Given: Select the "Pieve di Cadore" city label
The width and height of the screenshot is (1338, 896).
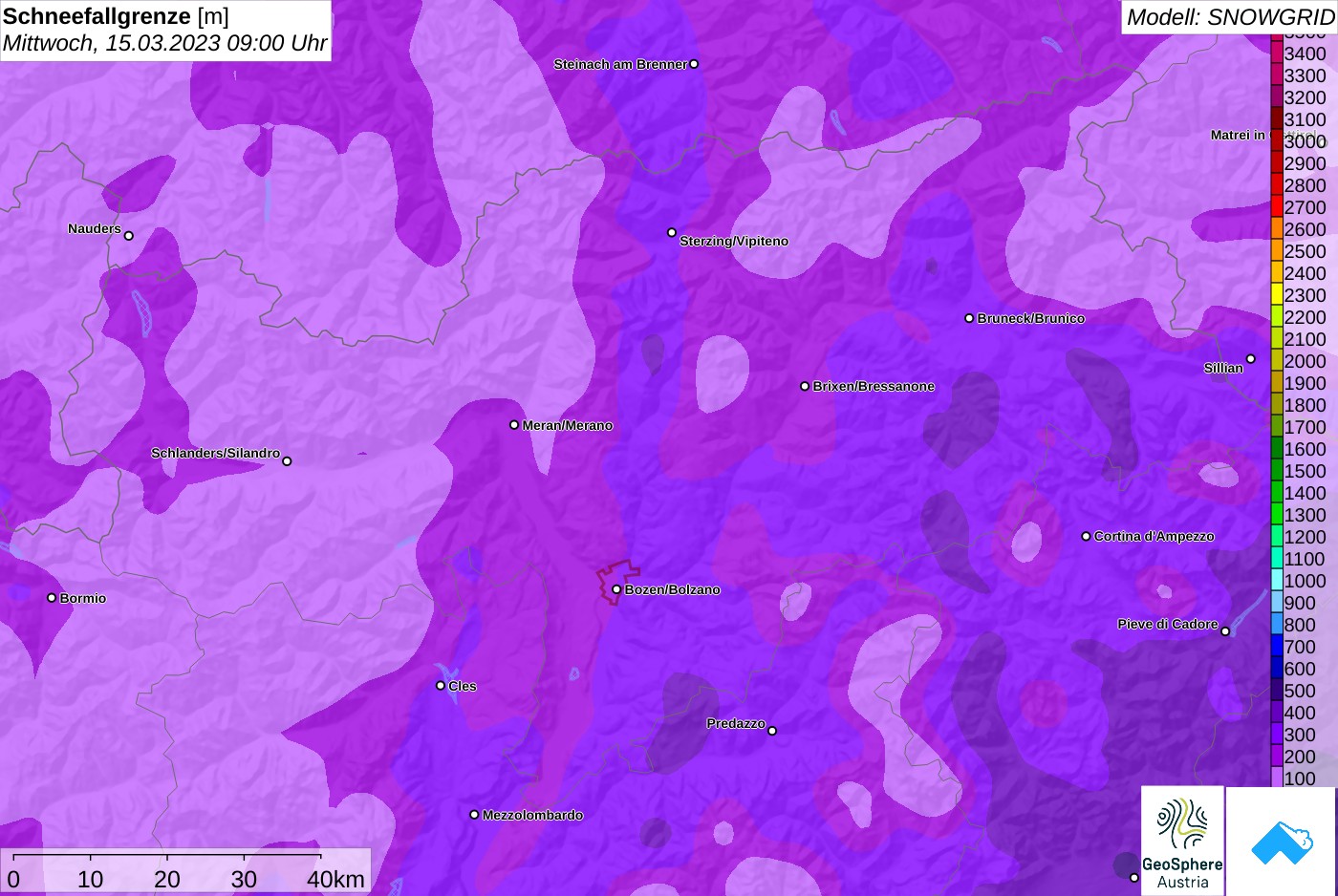Looking at the screenshot, I should (x=1168, y=624).
